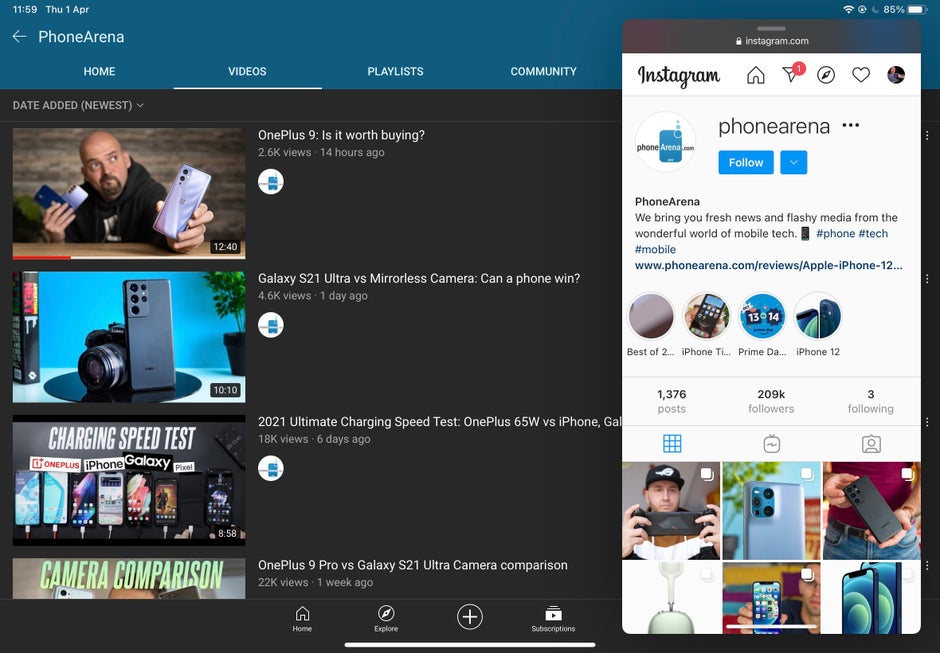Tap the back arrow beside PhoneArena
The width and height of the screenshot is (940, 653).
(x=19, y=37)
